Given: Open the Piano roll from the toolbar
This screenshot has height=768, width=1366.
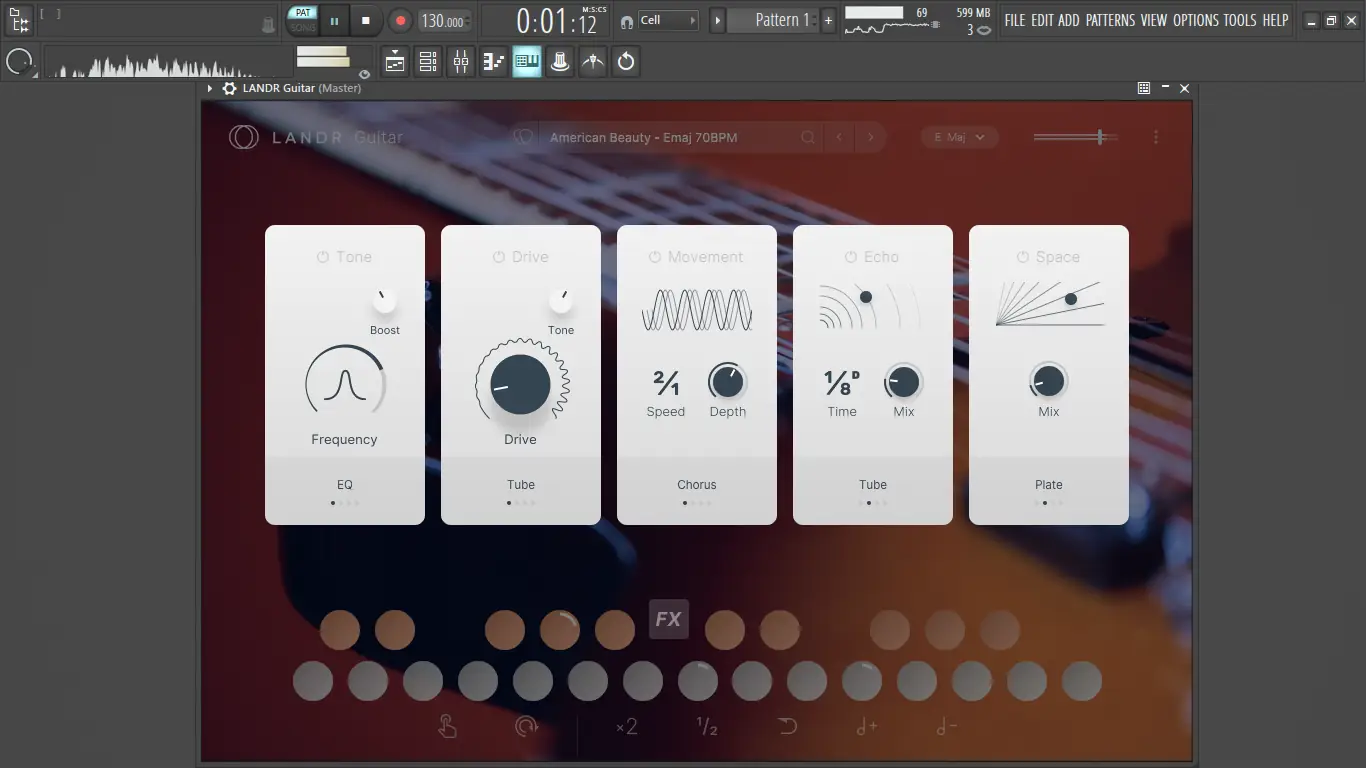Looking at the screenshot, I should (494, 62).
